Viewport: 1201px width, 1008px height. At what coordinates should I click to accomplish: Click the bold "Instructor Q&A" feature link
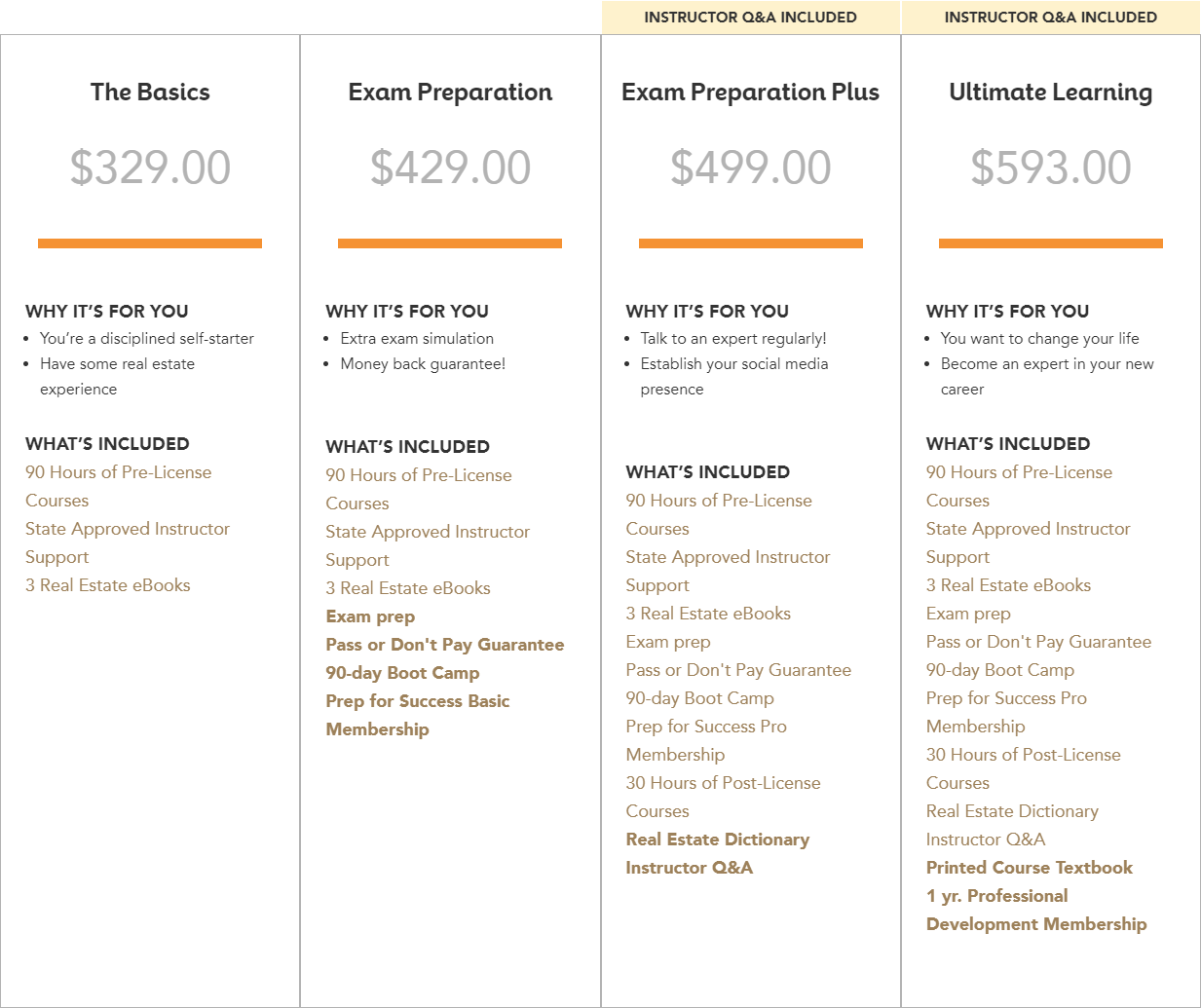click(690, 868)
